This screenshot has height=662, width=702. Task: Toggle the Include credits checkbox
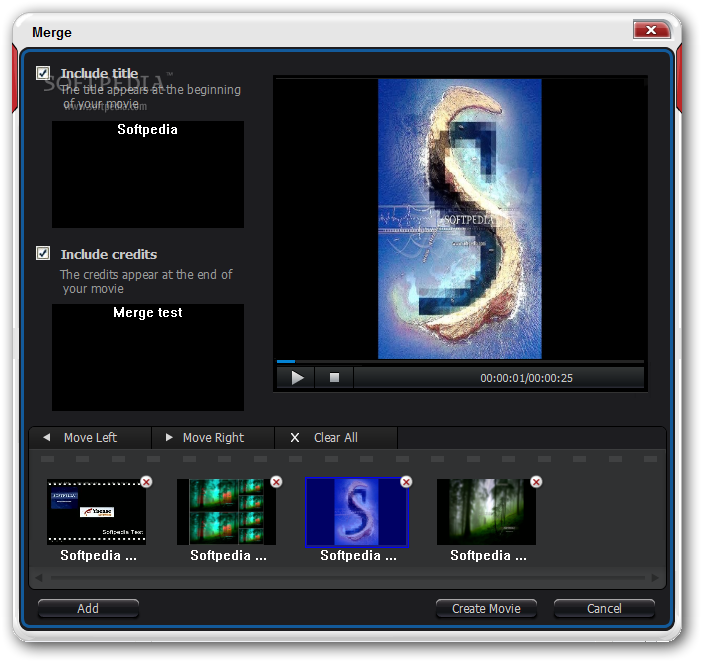point(43,253)
